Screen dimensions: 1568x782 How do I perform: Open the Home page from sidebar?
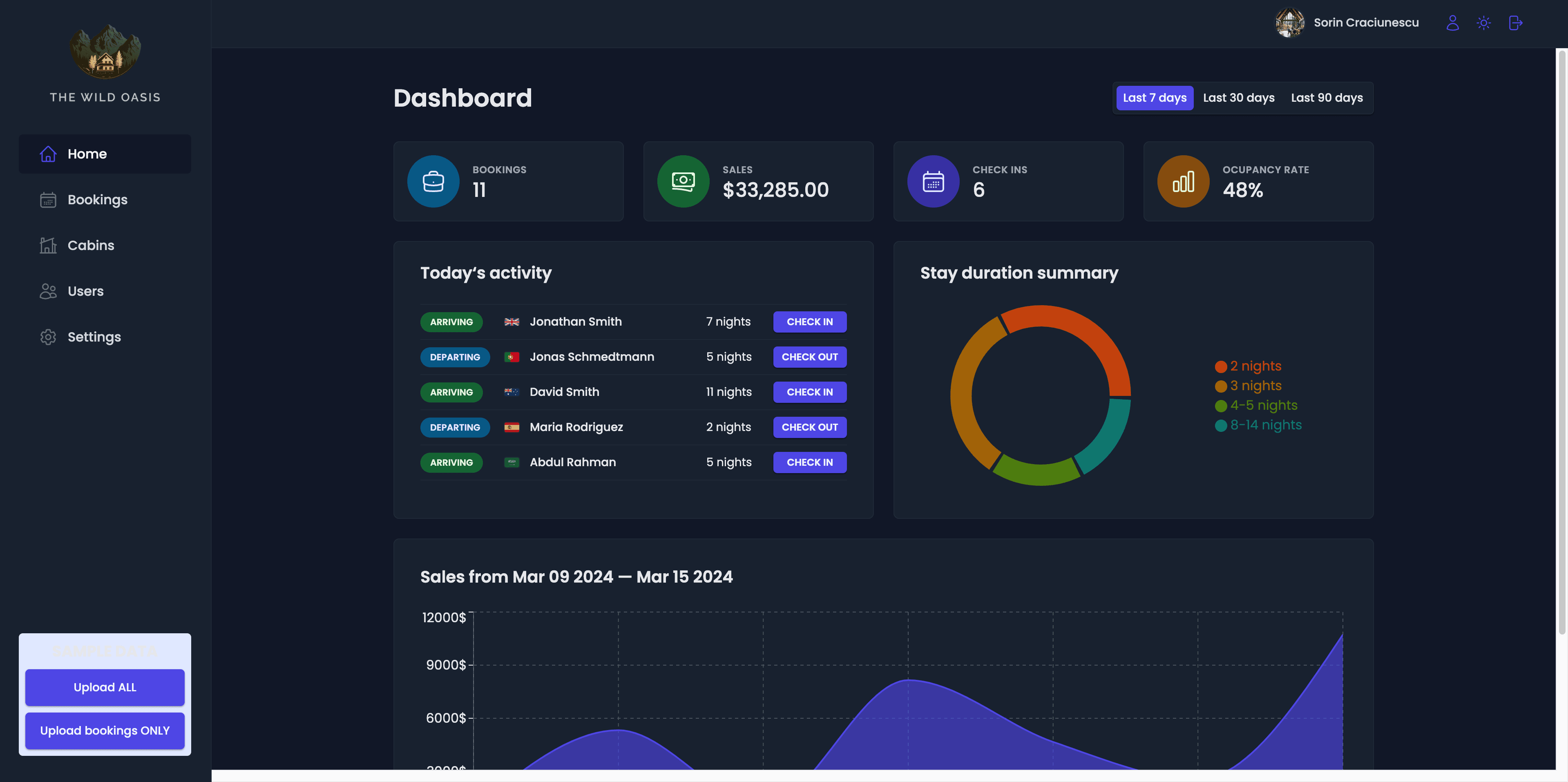(x=105, y=154)
